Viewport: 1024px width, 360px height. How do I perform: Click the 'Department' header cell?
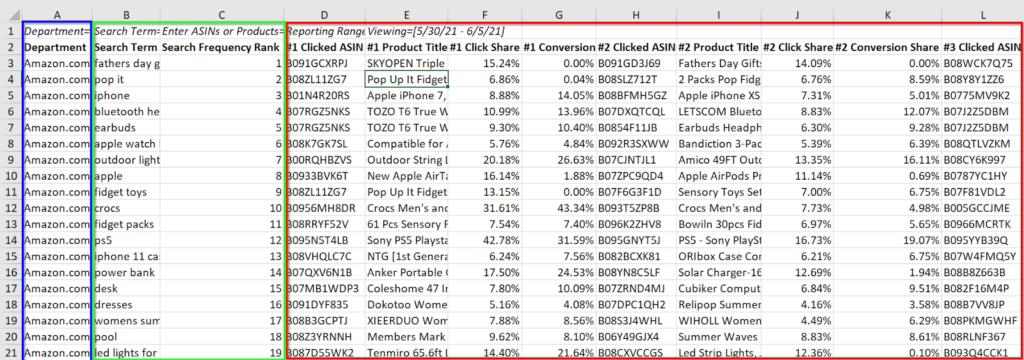pos(57,47)
